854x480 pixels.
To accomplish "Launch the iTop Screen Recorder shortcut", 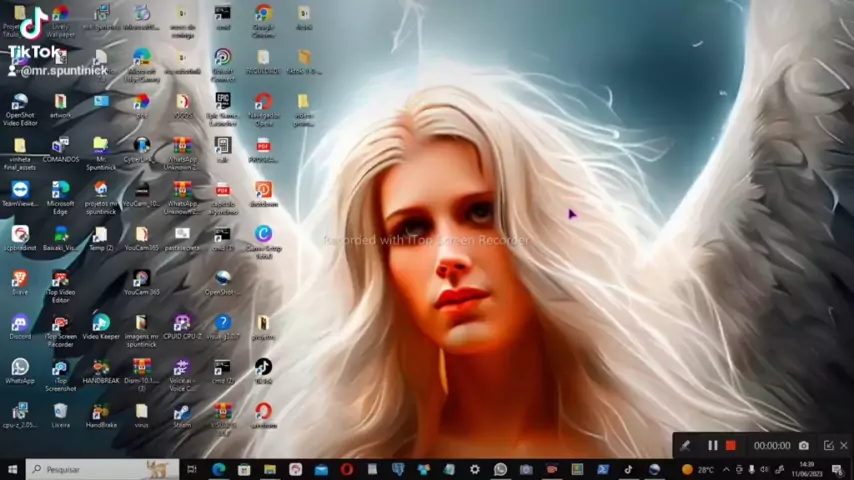I will pyautogui.click(x=60, y=330).
